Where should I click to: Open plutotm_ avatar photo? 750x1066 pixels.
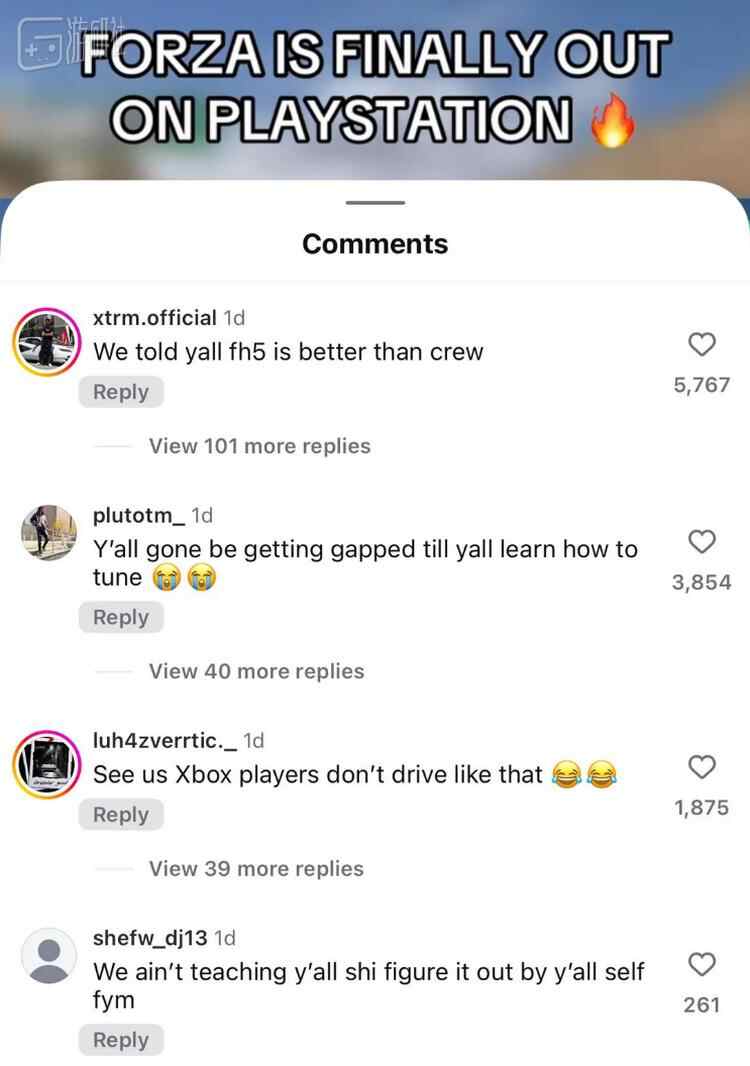[48, 532]
